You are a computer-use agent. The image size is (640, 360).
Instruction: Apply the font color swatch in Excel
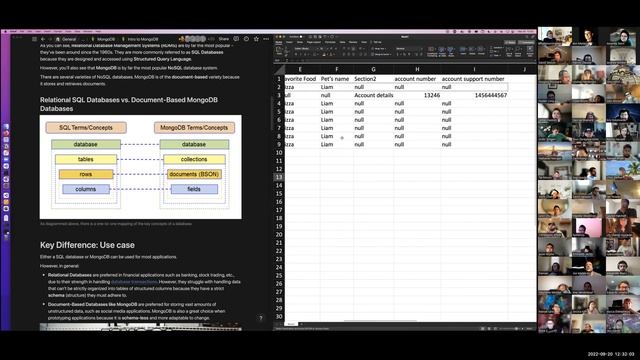[331, 54]
